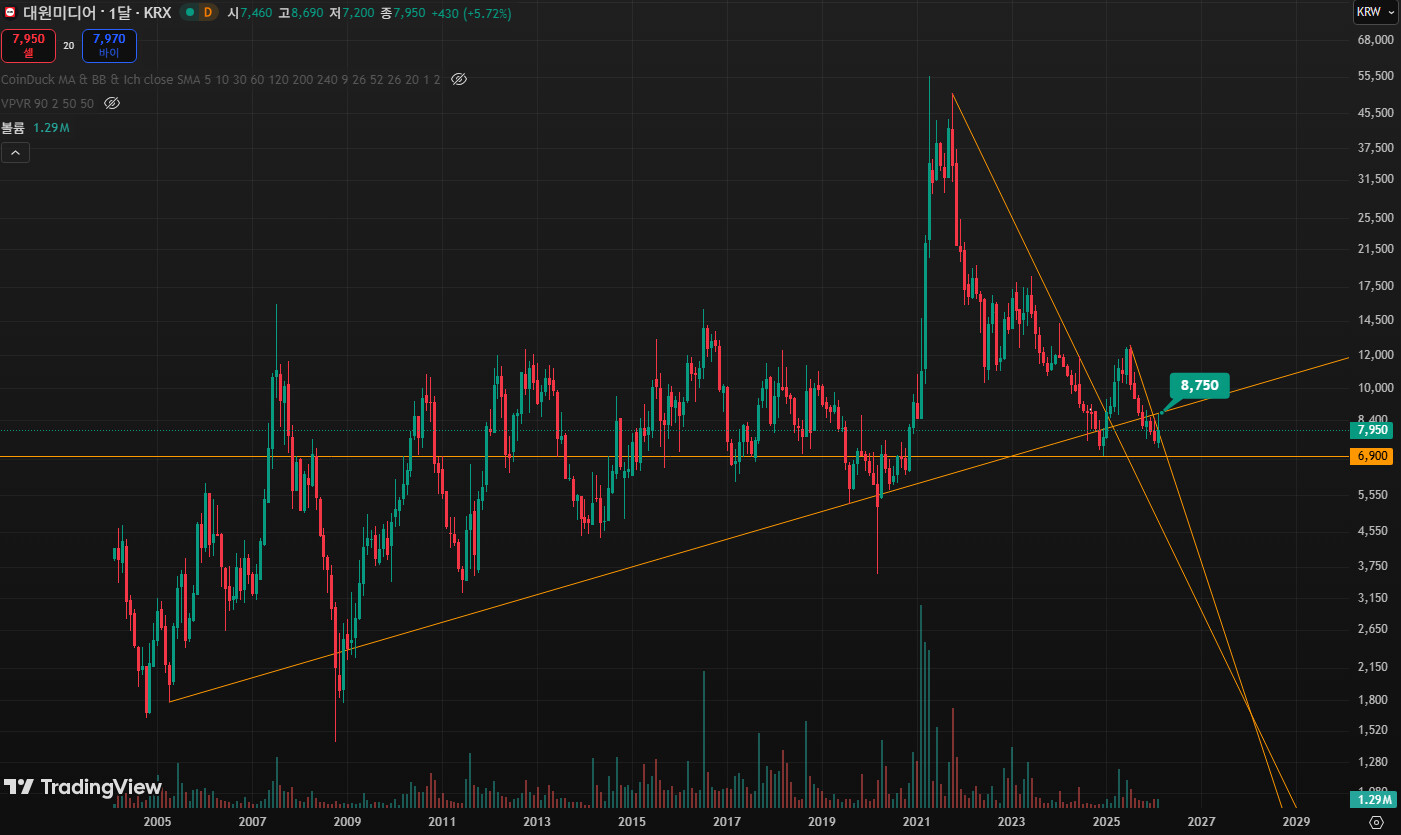Image resolution: width=1401 pixels, height=835 pixels.
Task: Click the 55,500 price scale label
Action: (x=1374, y=76)
